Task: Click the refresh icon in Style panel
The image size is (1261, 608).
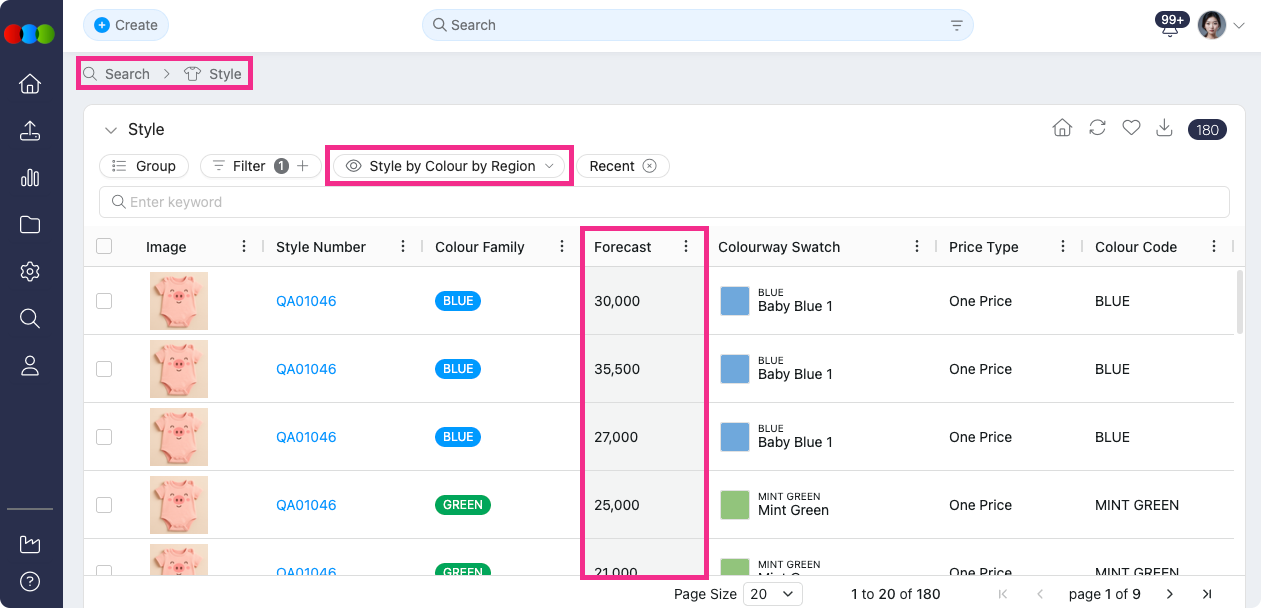Action: click(1097, 128)
